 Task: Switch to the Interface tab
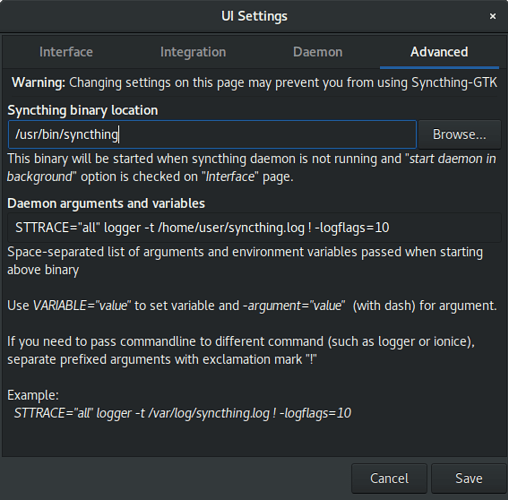coord(66,52)
